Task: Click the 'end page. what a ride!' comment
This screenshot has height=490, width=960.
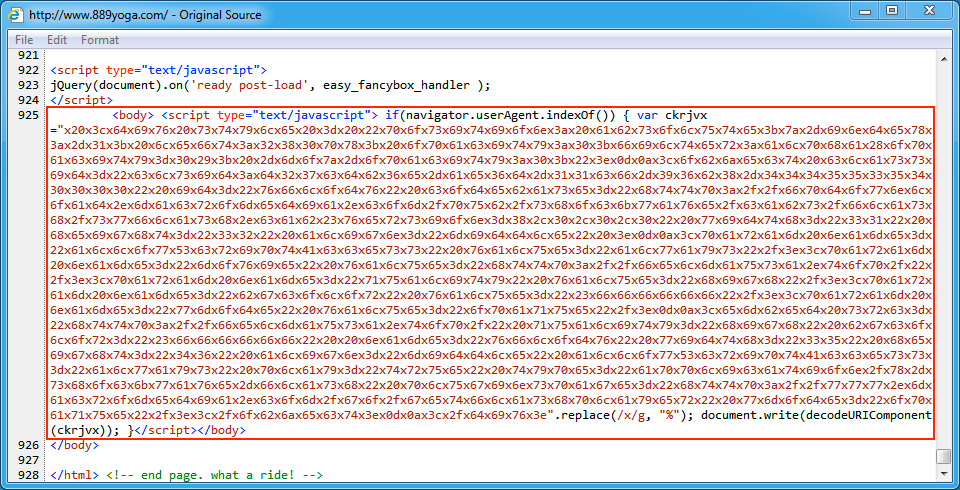Action: point(214,475)
